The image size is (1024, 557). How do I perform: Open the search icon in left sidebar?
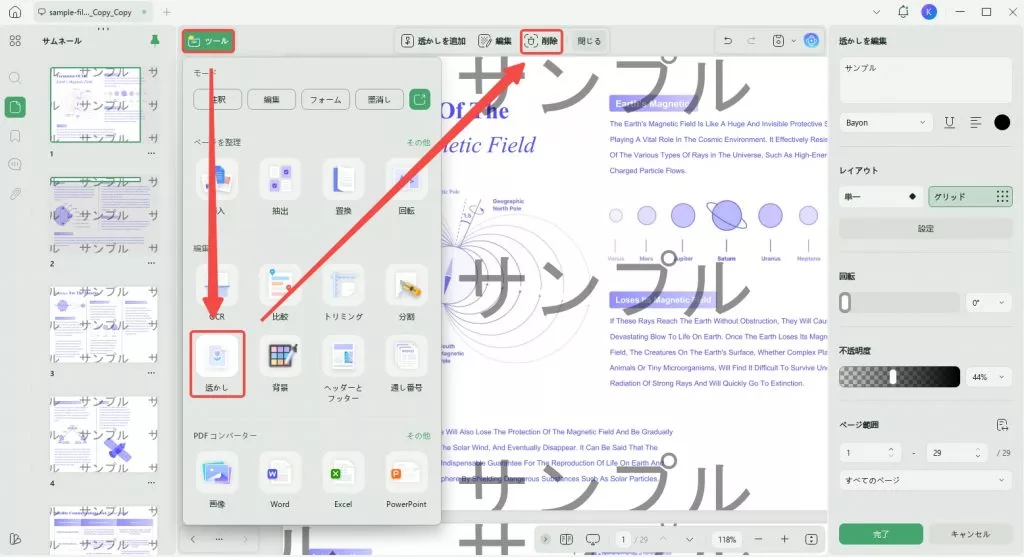pyautogui.click(x=15, y=78)
